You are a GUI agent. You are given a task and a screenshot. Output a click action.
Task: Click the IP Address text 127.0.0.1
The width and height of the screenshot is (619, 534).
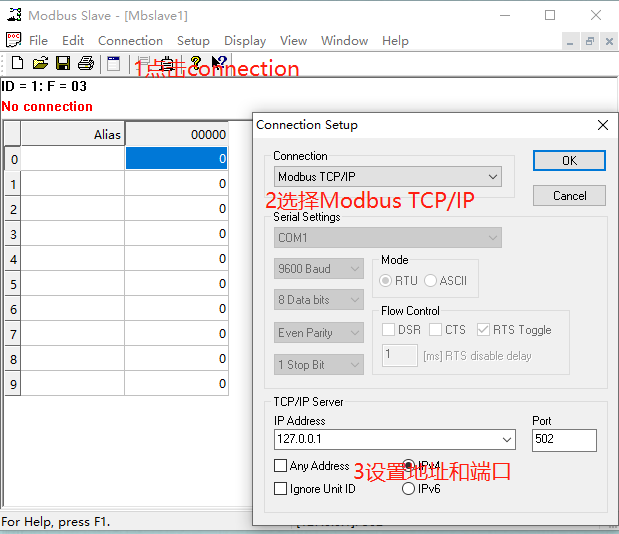coord(299,439)
